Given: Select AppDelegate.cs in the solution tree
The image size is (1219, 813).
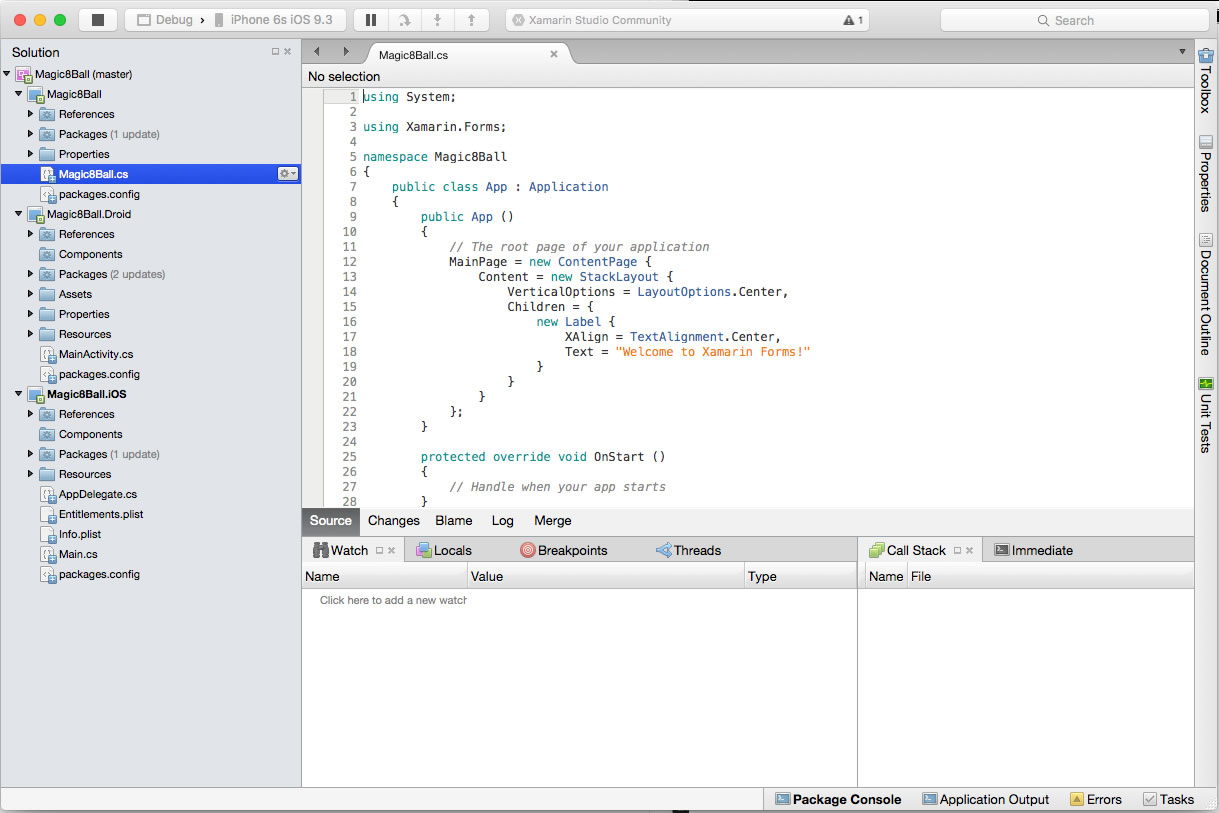Looking at the screenshot, I should (x=97, y=494).
